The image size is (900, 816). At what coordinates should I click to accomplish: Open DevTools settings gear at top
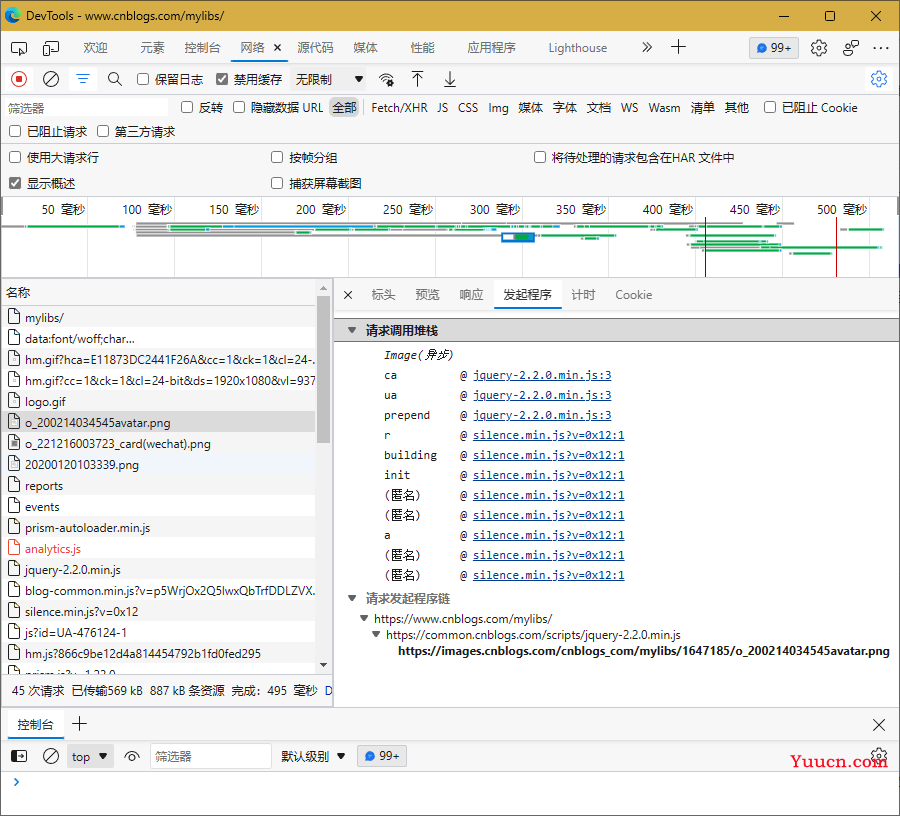coord(819,48)
